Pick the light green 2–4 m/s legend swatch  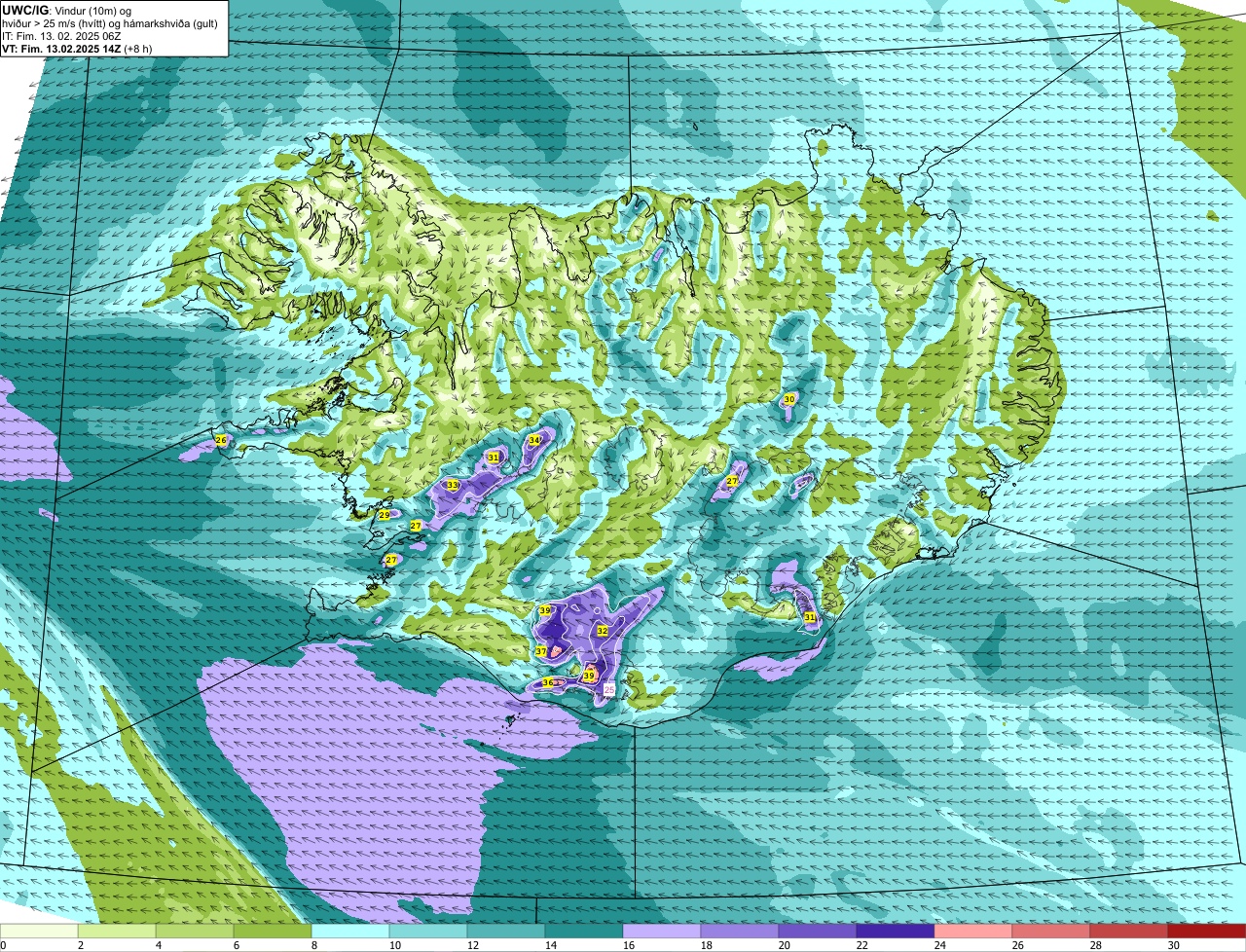click(117, 931)
